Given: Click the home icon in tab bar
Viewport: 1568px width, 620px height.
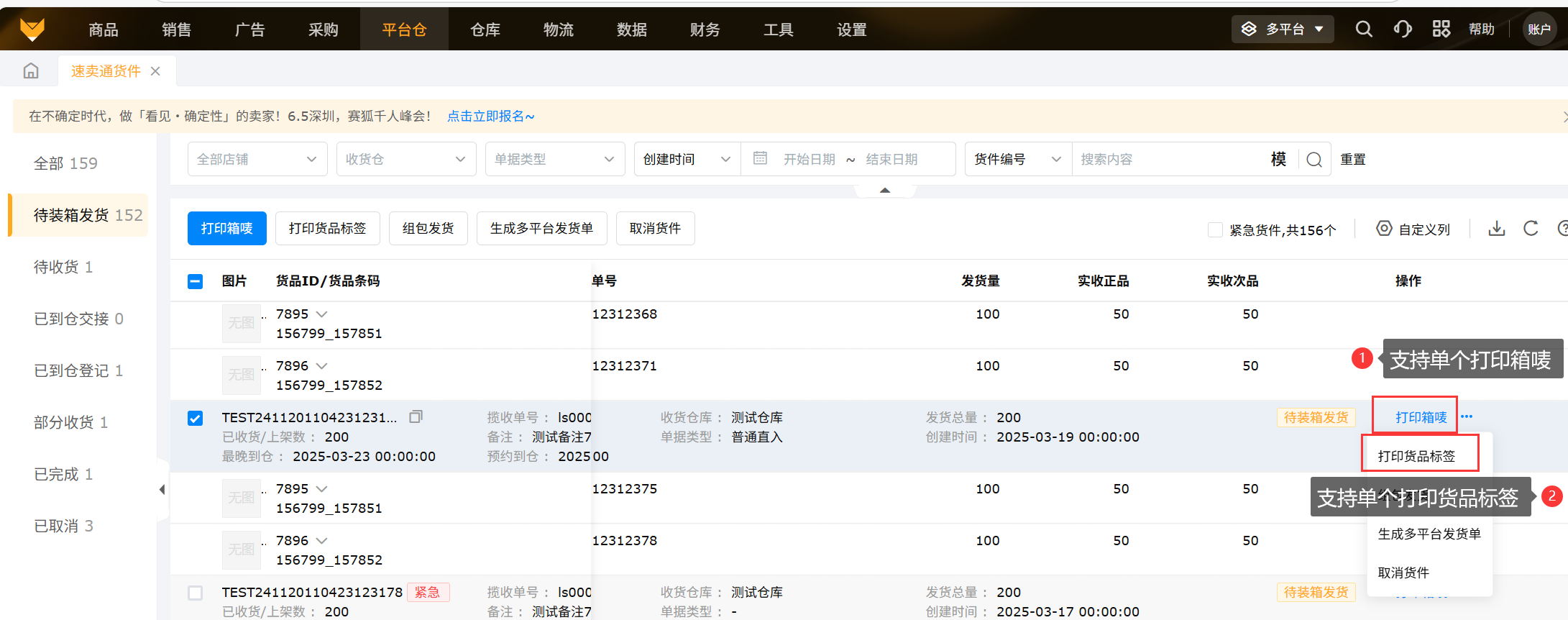Looking at the screenshot, I should click(x=31, y=71).
